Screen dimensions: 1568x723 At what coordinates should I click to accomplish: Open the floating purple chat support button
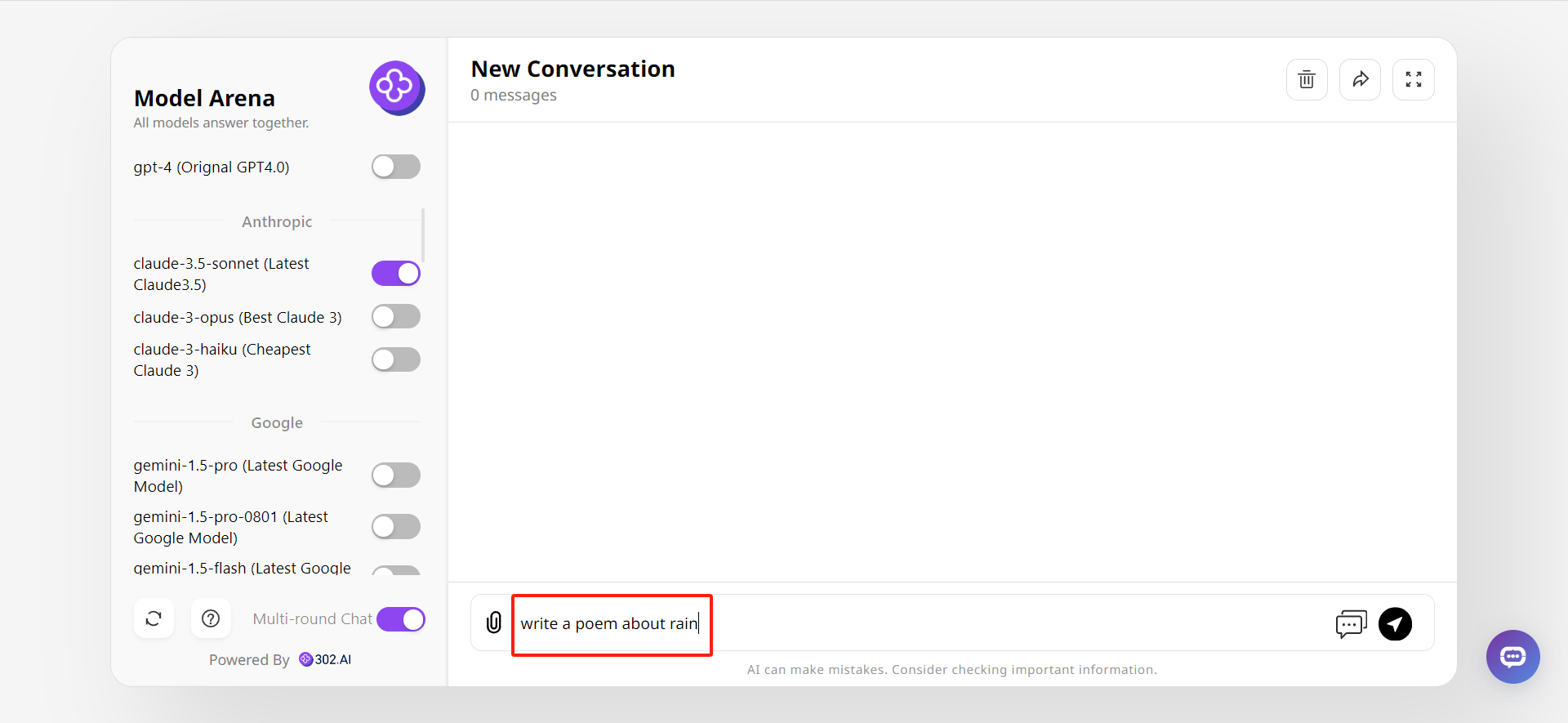click(x=1512, y=656)
